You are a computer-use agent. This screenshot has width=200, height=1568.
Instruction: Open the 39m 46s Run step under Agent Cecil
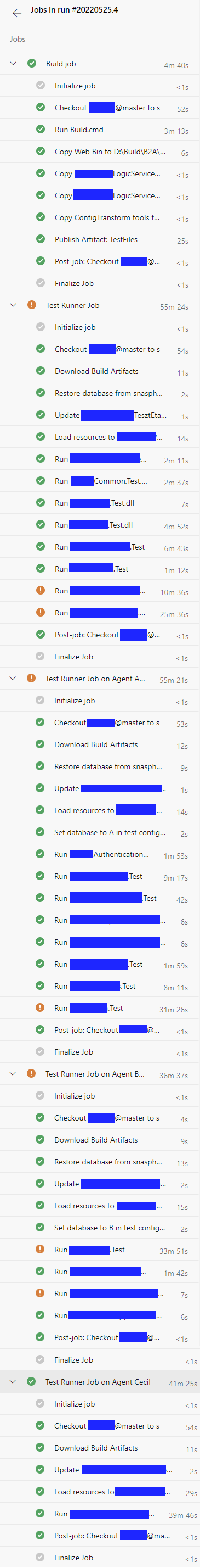100,1514
